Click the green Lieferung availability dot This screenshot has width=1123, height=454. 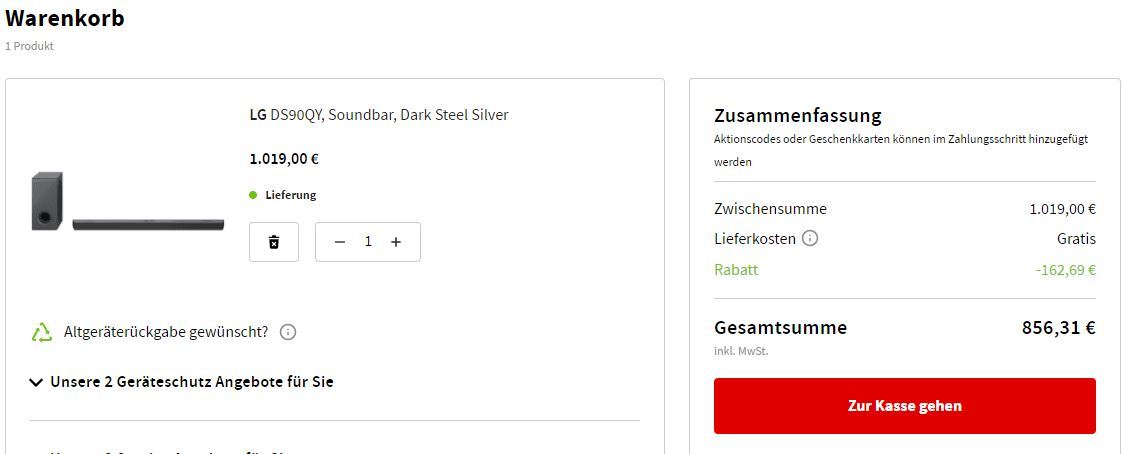pos(253,195)
